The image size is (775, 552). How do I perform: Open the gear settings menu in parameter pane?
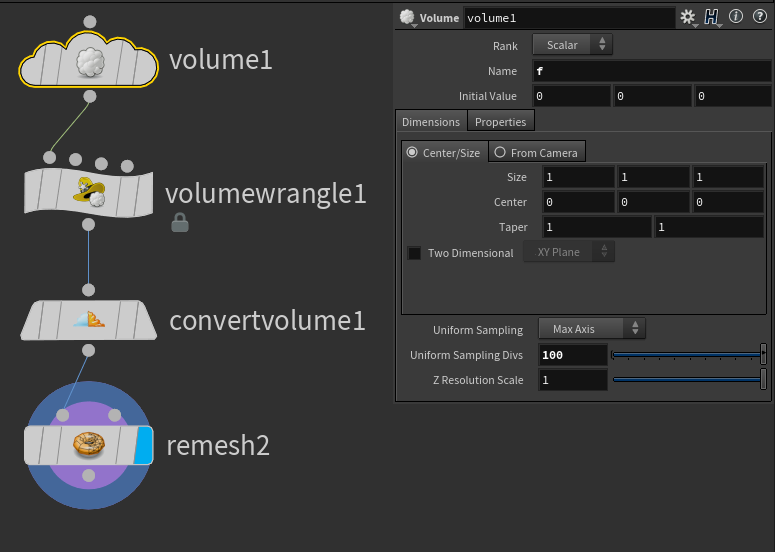coord(688,17)
